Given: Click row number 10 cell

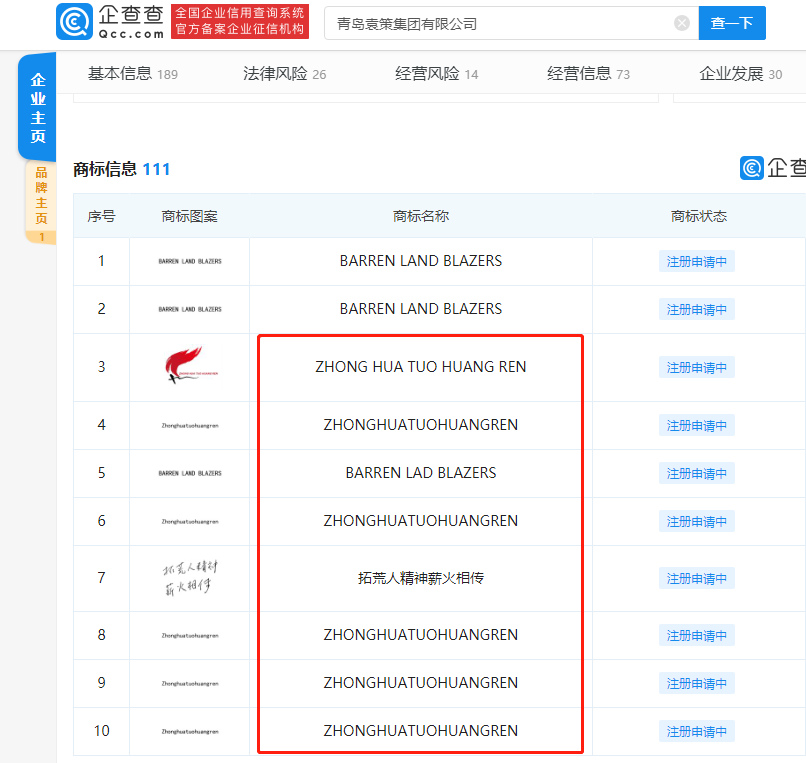Looking at the screenshot, I should (x=101, y=731).
